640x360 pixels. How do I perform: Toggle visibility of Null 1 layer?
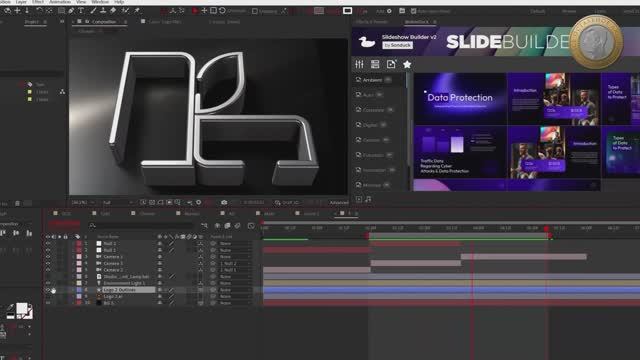click(48, 250)
